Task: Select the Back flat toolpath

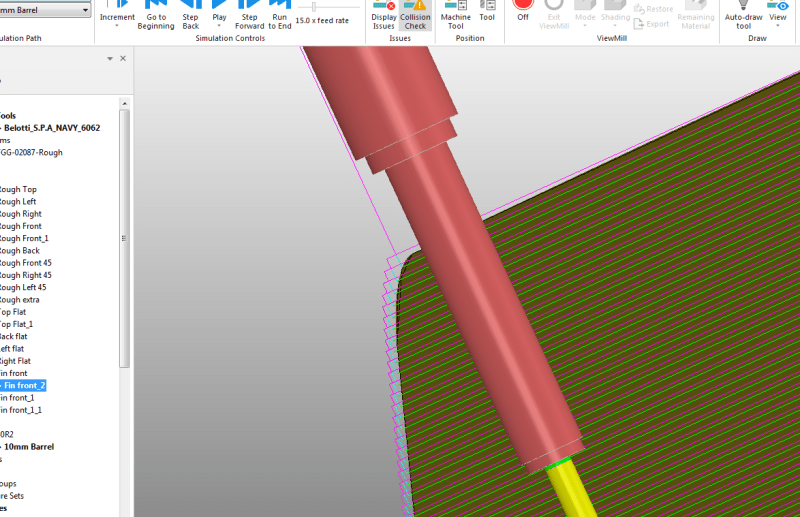Action: pyautogui.click(x=14, y=336)
